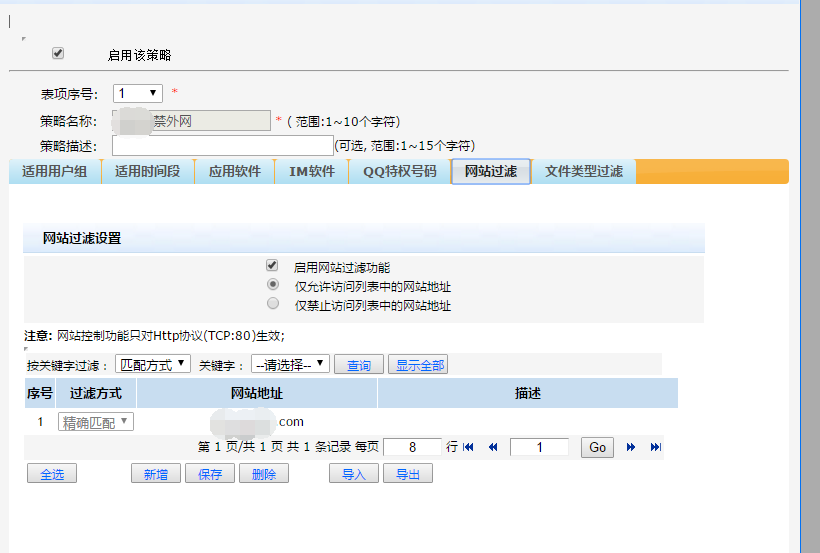The width and height of the screenshot is (820, 553).
Task: Toggle the 启用该策略 checkbox
Action: pyautogui.click(x=58, y=53)
